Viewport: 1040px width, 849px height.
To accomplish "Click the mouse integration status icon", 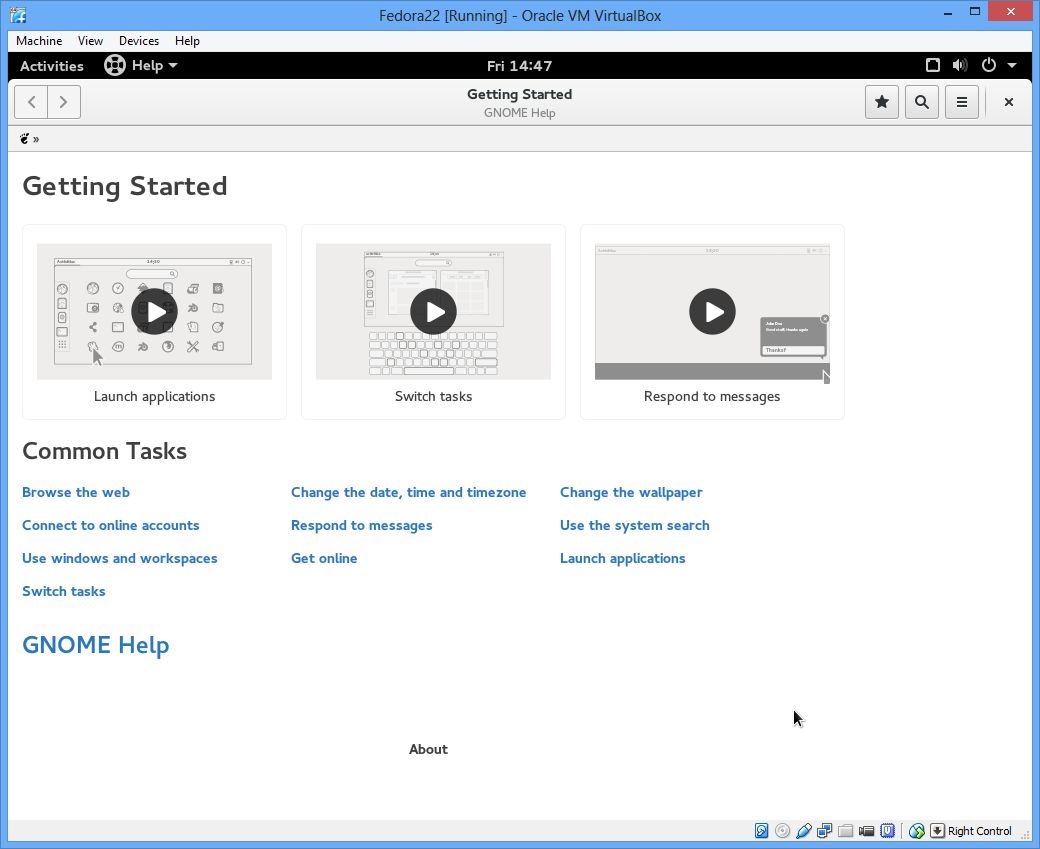I will 917,830.
